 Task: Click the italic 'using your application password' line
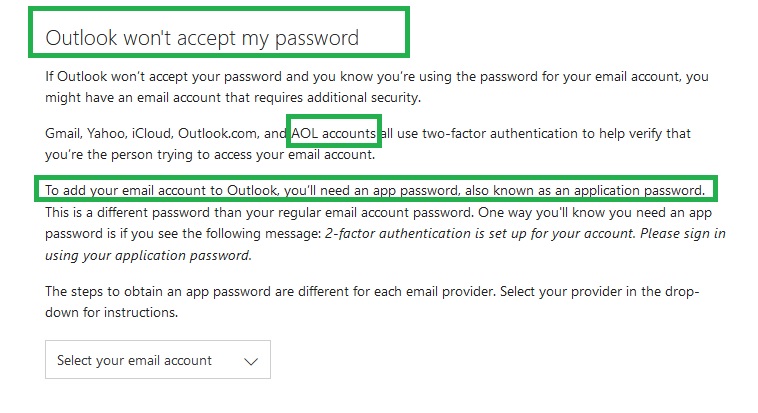point(148,255)
